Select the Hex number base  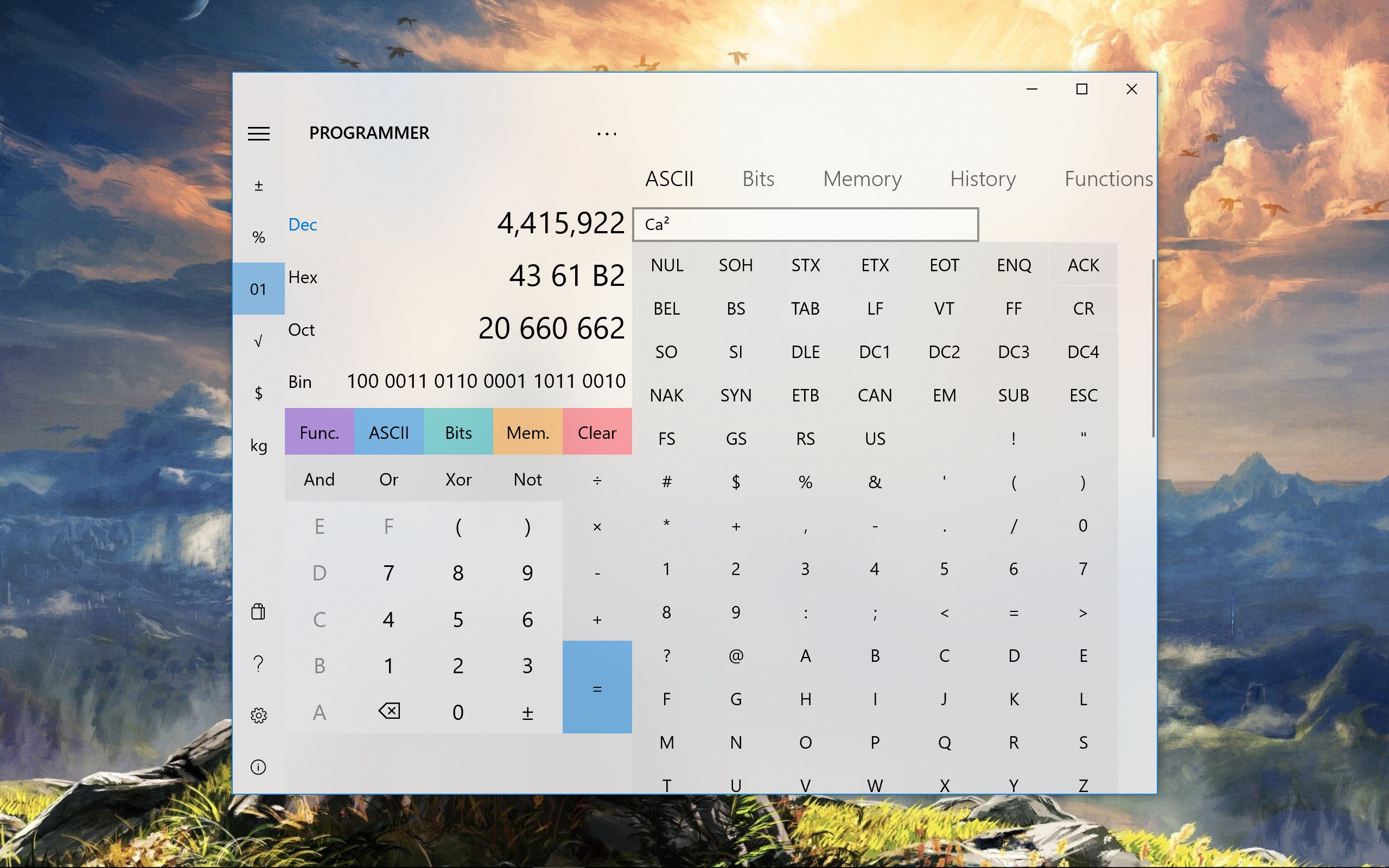302,277
